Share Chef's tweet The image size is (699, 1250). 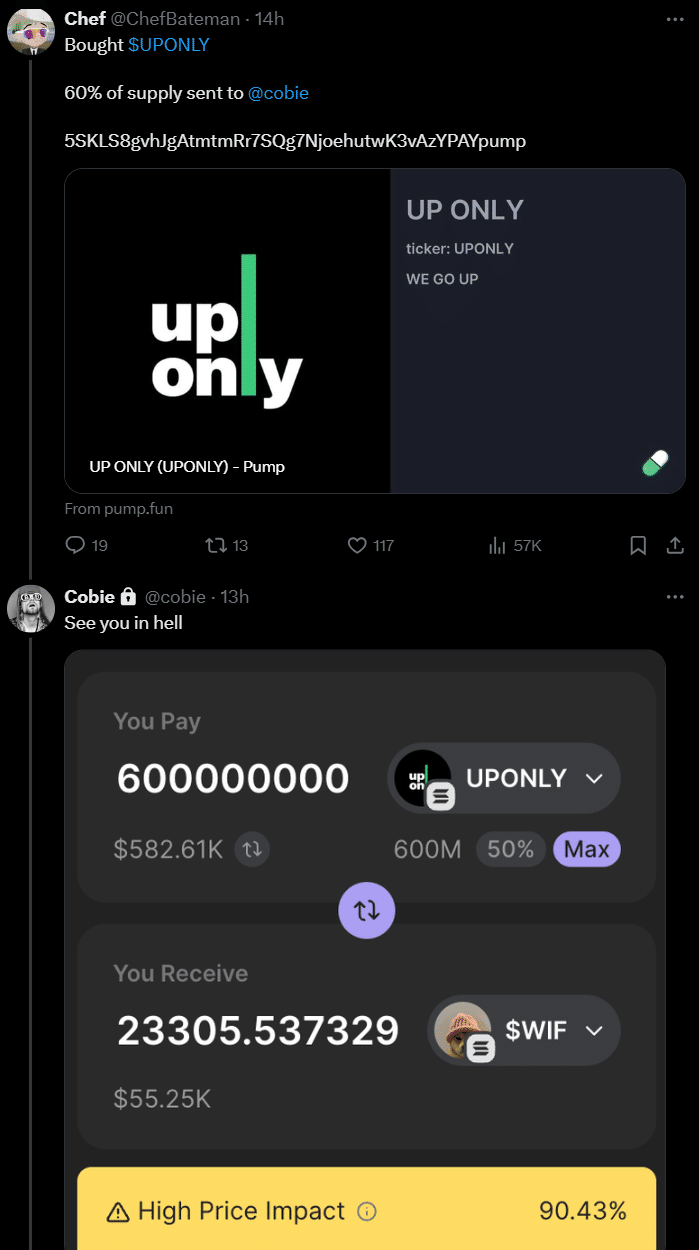(675, 545)
